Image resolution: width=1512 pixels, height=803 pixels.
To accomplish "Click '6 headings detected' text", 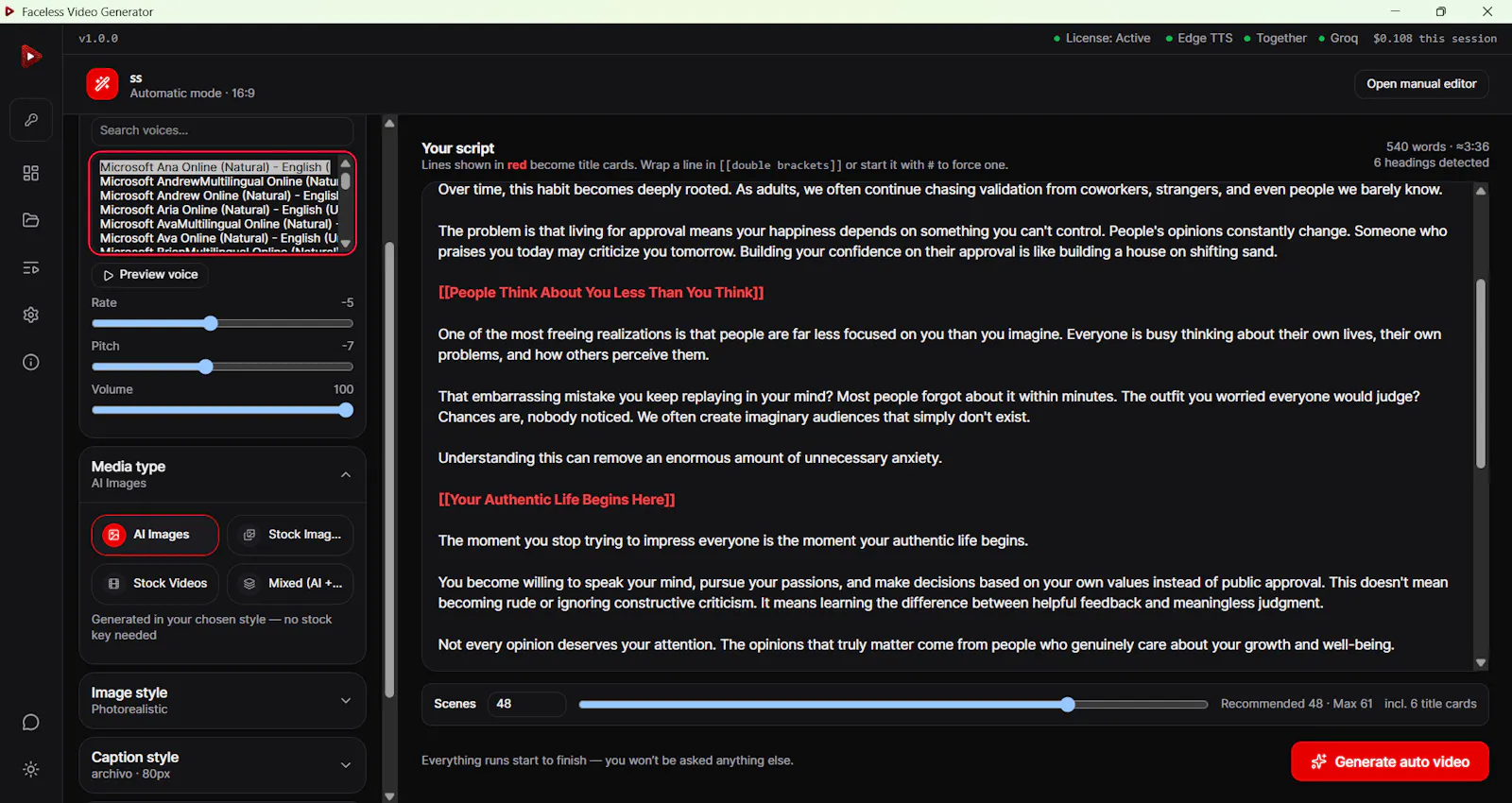I will pyautogui.click(x=1431, y=162).
